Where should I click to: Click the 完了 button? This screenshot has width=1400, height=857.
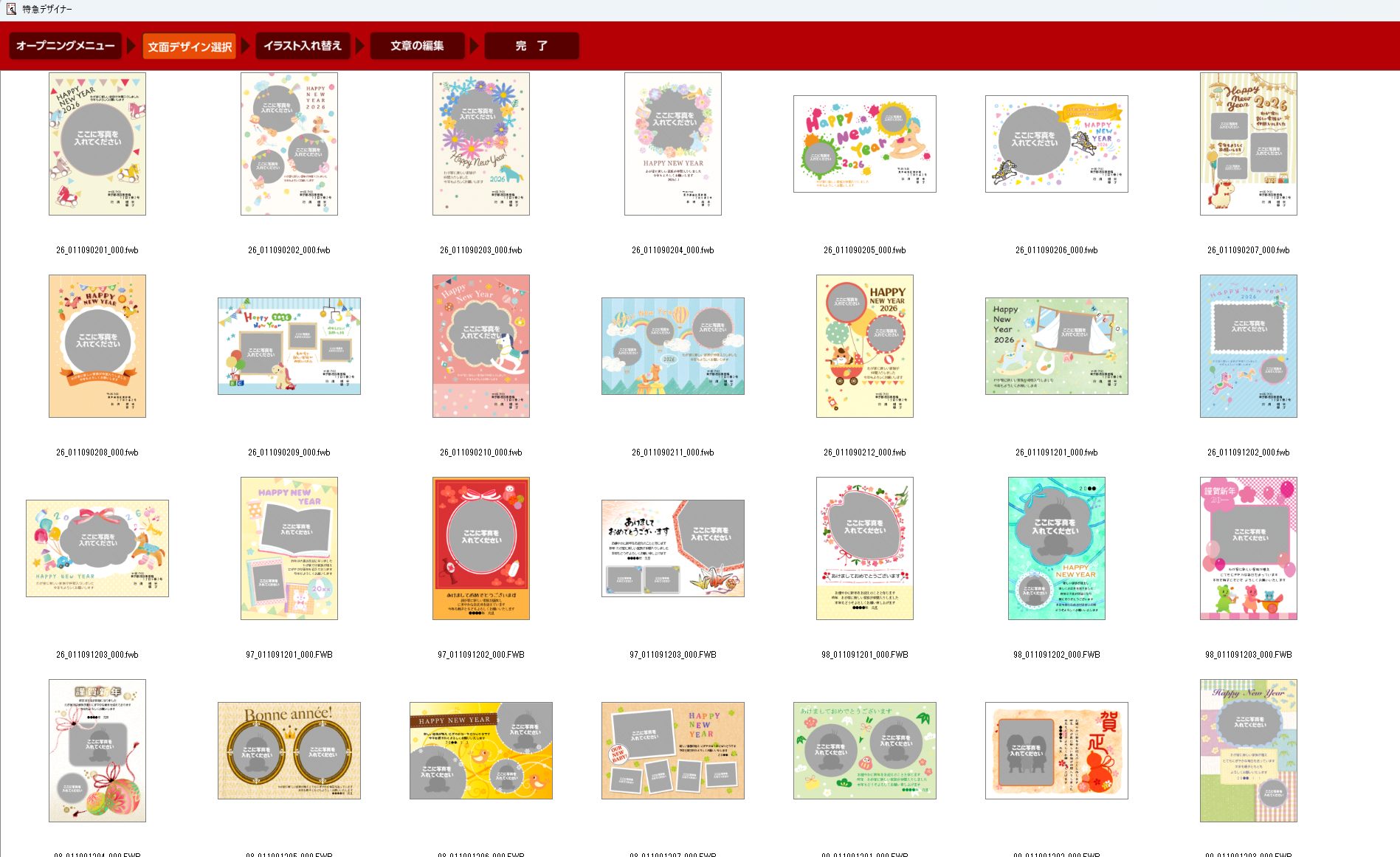point(531,46)
